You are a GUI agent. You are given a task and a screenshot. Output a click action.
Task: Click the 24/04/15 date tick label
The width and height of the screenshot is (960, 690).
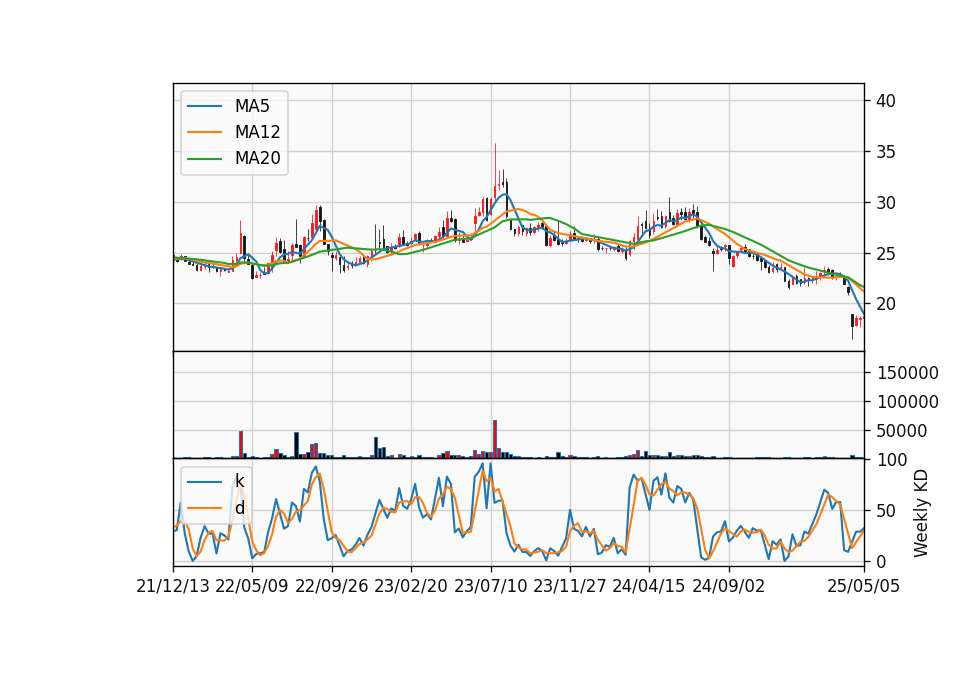(649, 586)
